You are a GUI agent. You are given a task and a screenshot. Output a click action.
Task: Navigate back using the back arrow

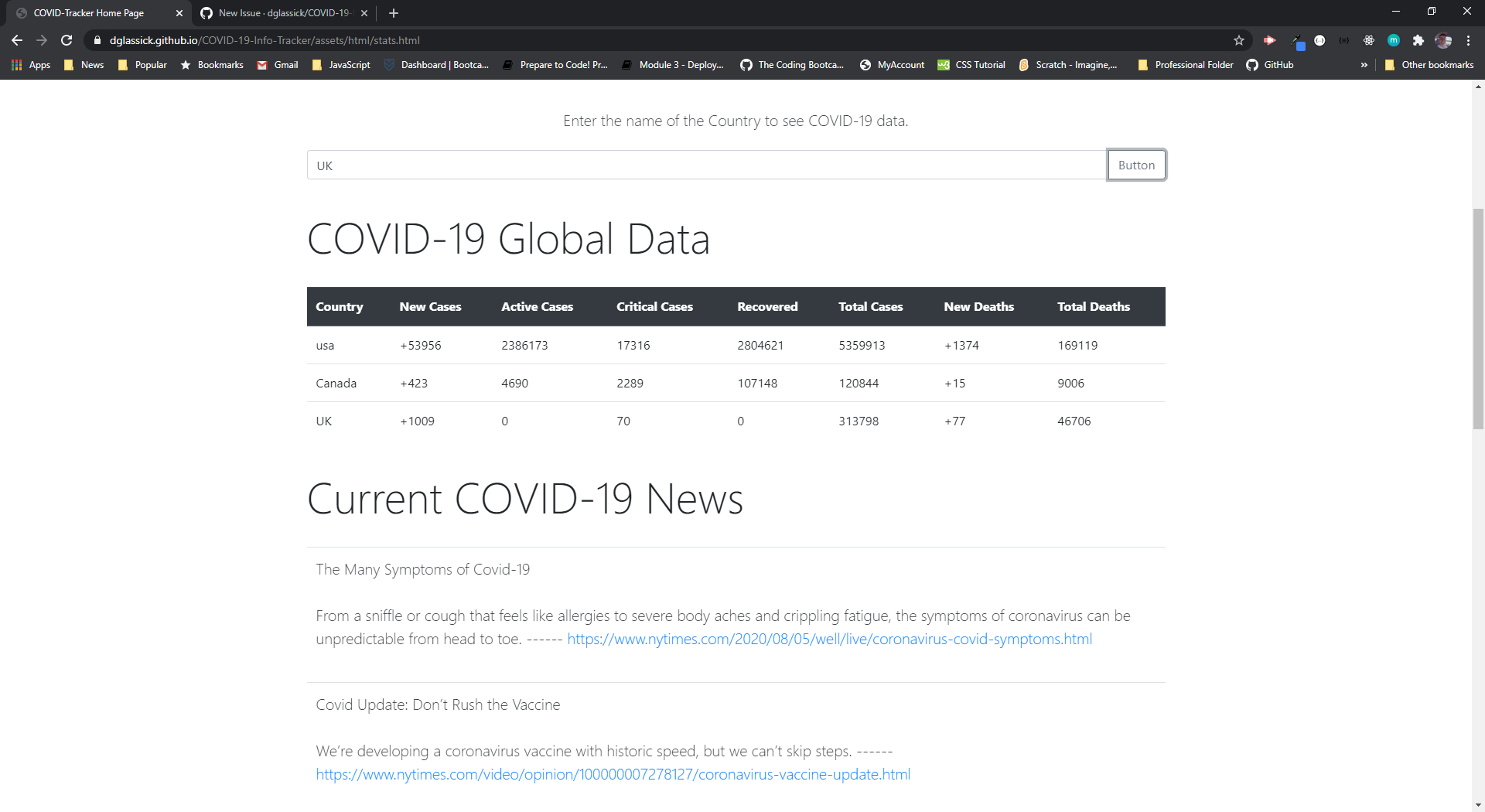click(x=16, y=40)
